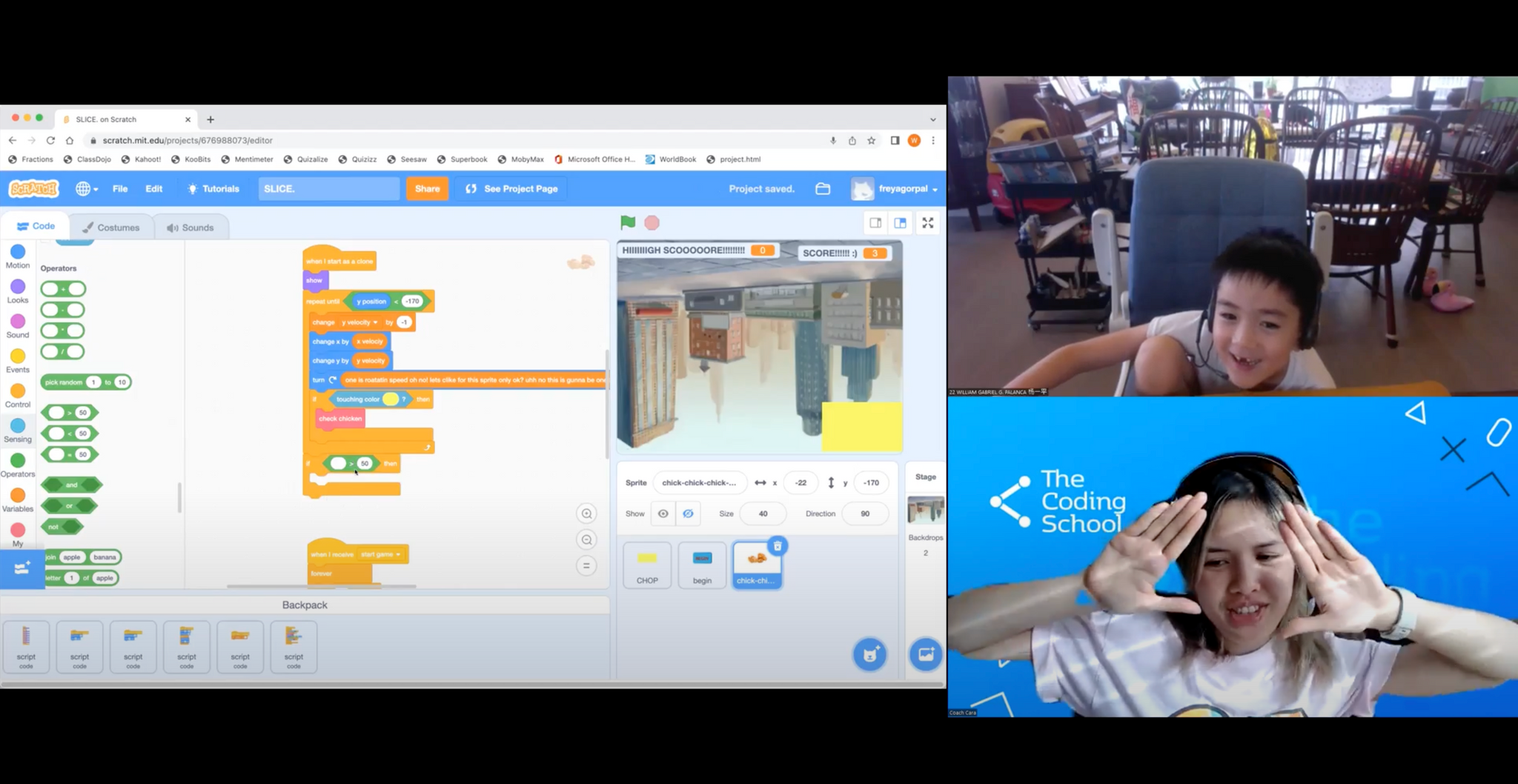Open the Variables blocks category
Viewport: 1518px width, 784px height.
[x=18, y=496]
